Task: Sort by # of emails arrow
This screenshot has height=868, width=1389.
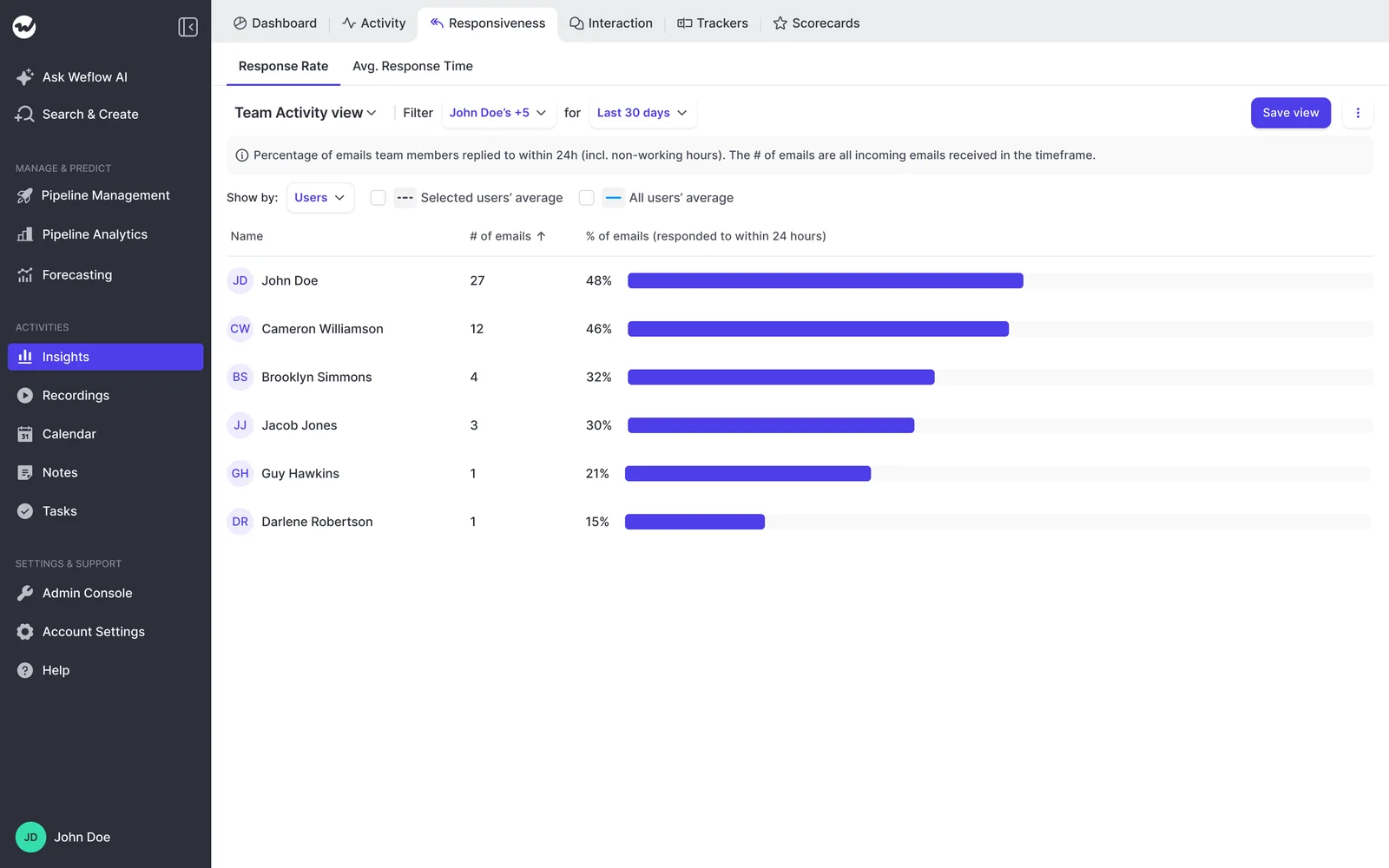Action: (541, 236)
